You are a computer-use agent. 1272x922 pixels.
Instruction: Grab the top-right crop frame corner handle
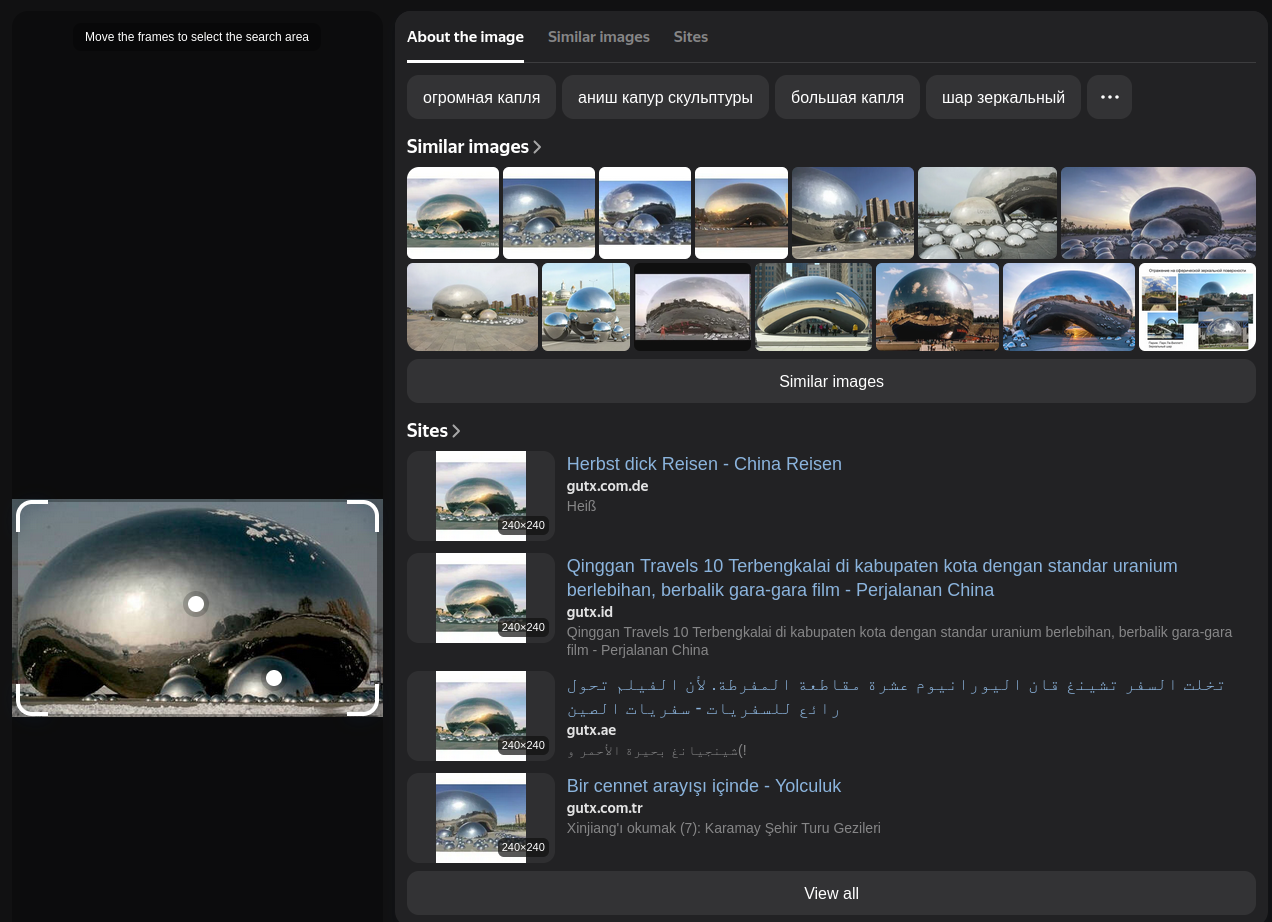pyautogui.click(x=363, y=516)
